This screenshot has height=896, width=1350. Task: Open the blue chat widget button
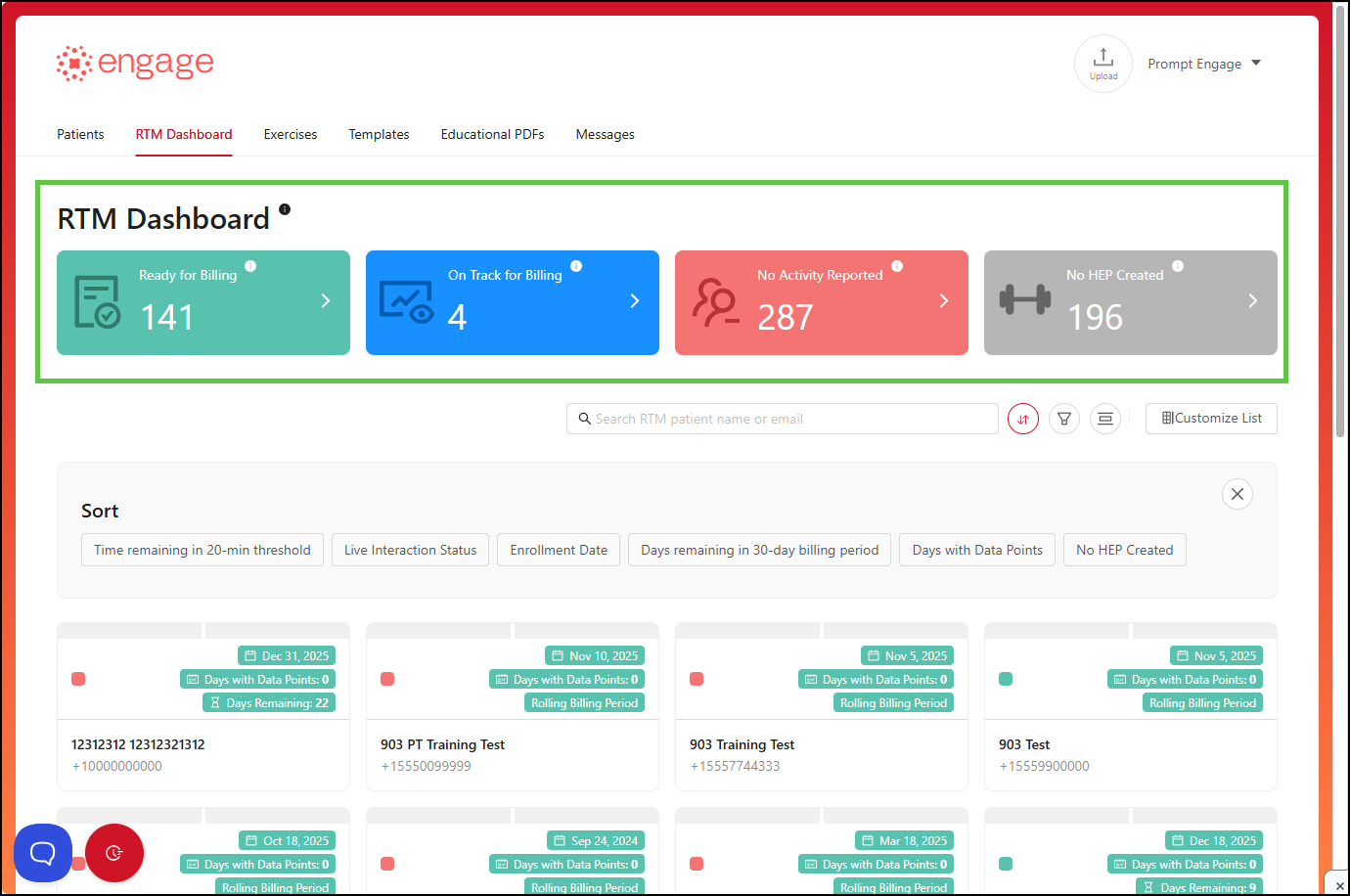tap(43, 853)
